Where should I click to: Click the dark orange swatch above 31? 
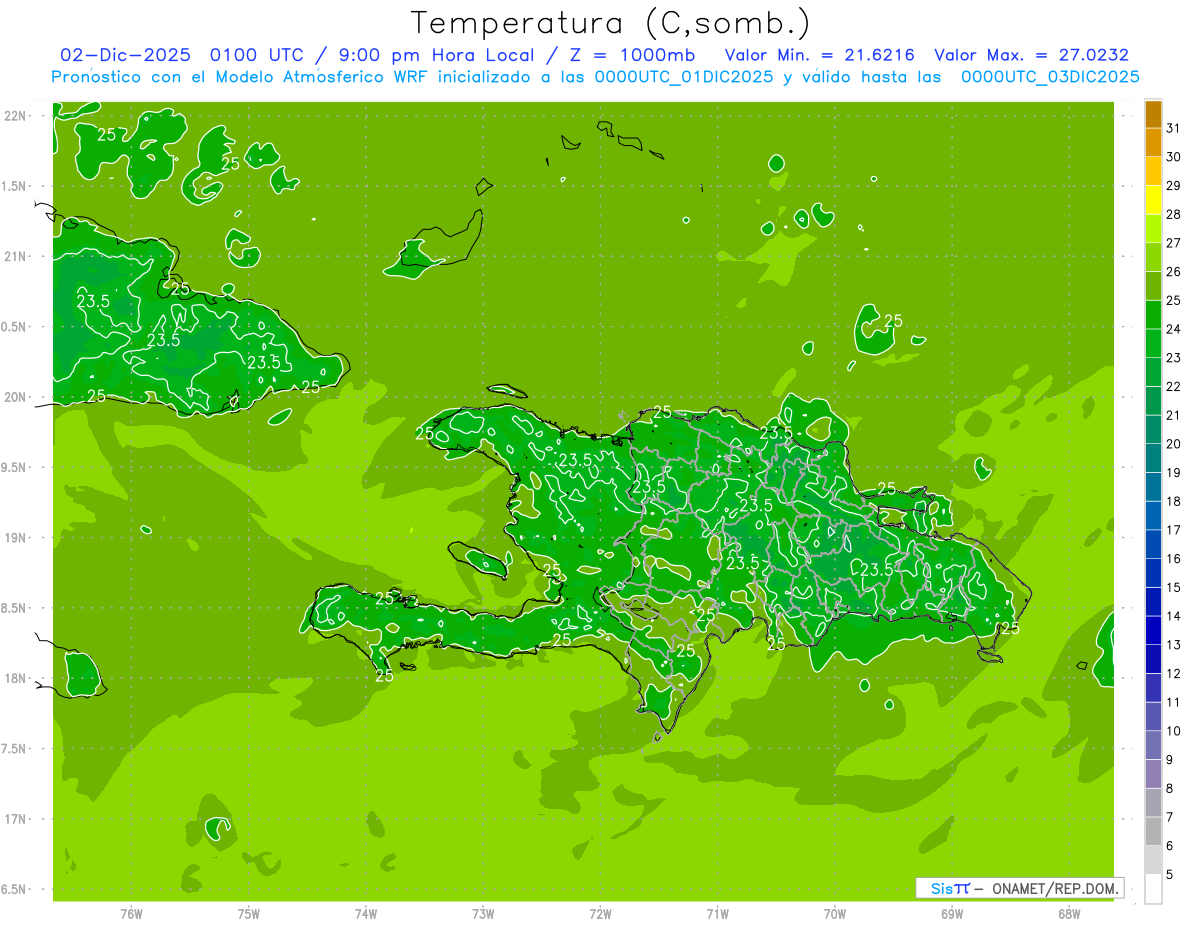coord(1153,115)
